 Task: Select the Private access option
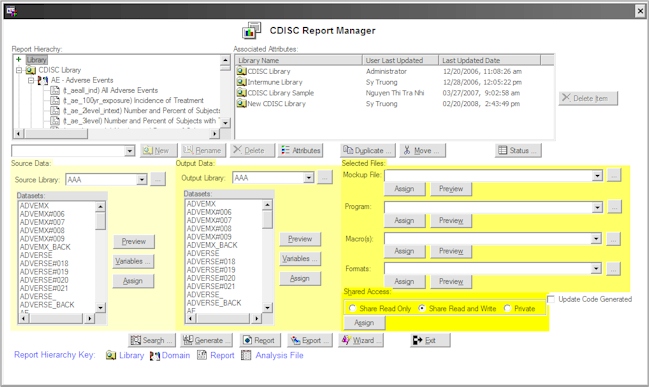click(x=507, y=308)
